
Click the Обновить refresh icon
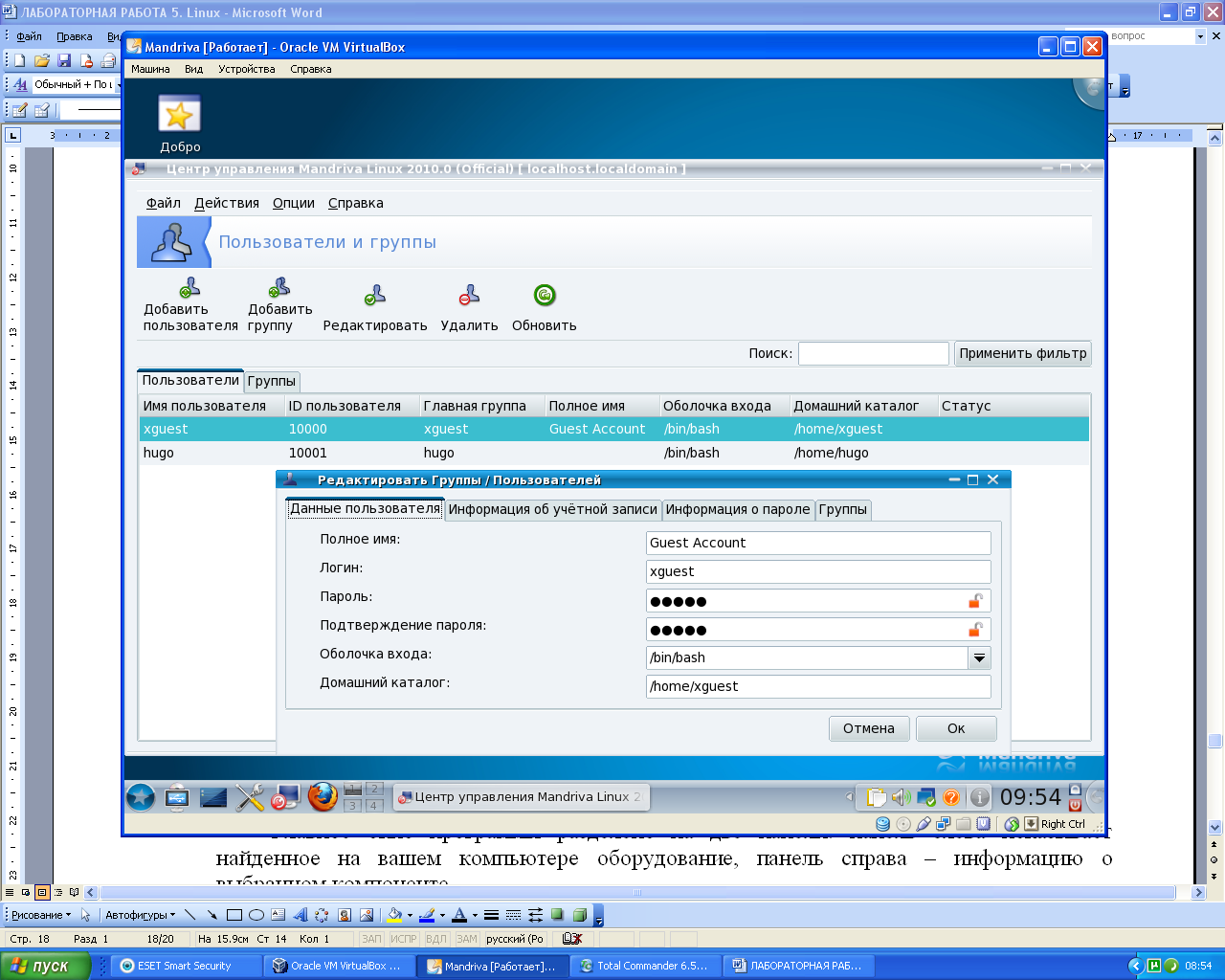[x=545, y=295]
